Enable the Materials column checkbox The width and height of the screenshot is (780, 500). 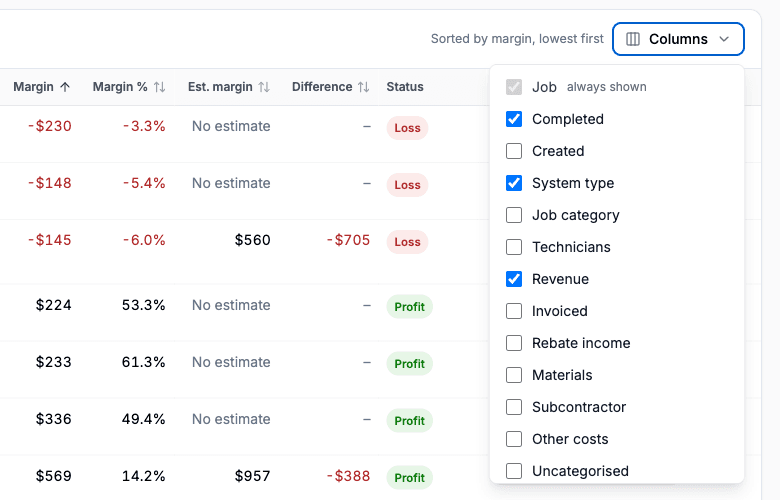pos(514,375)
